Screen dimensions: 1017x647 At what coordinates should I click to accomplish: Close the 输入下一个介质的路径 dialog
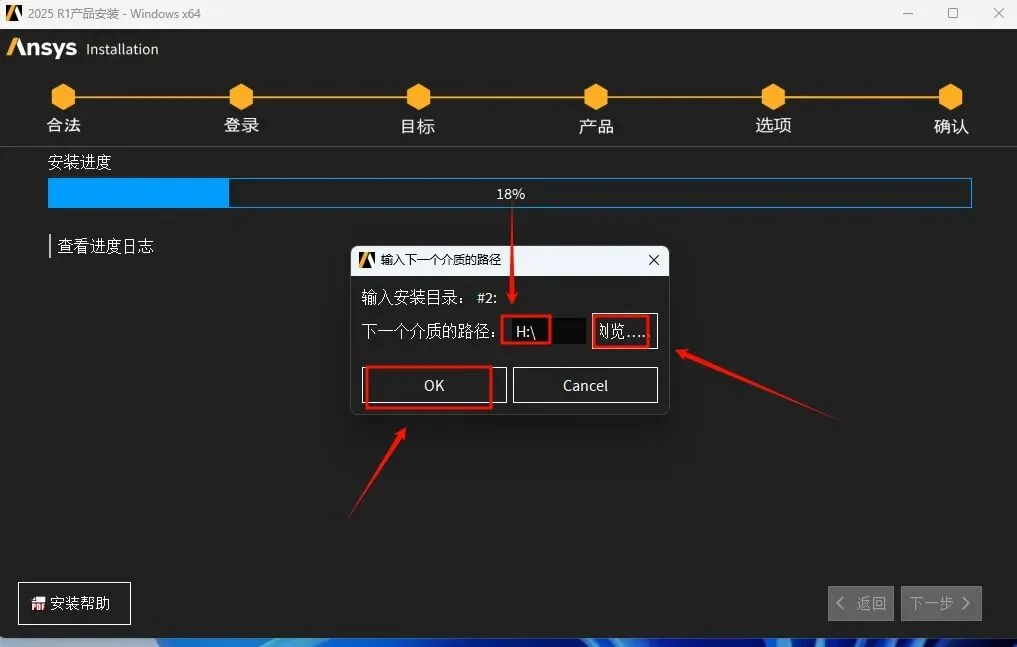click(654, 260)
